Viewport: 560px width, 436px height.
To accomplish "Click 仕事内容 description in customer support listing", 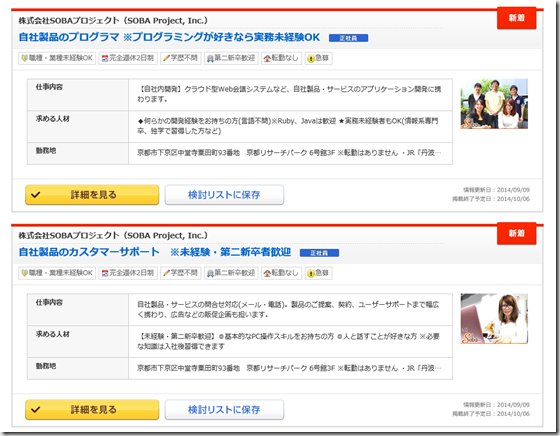I will 288,310.
